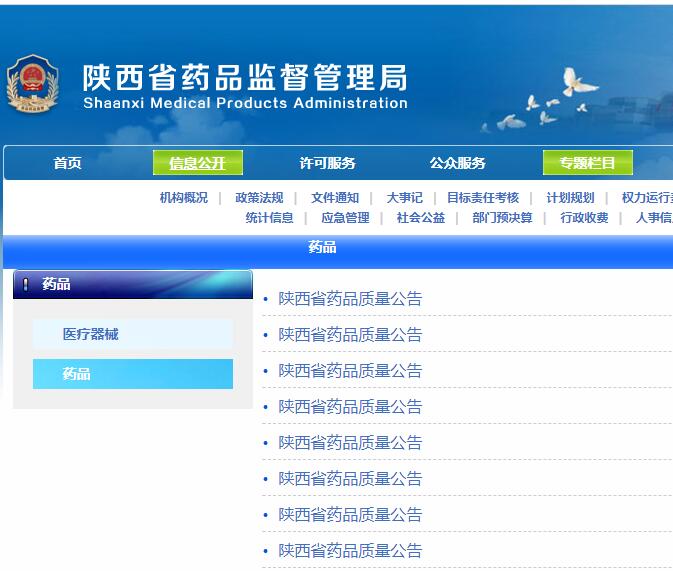Open the 统计信息 link
Viewport: 673px width, 571px height.
[270, 218]
